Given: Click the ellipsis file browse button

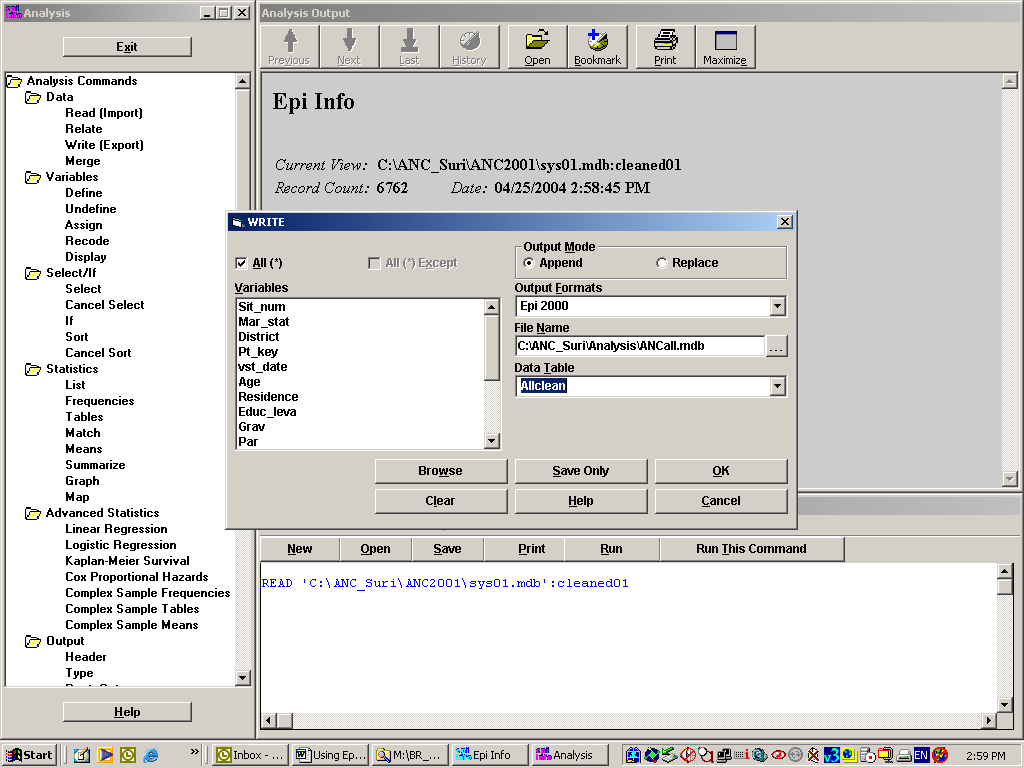Looking at the screenshot, I should (x=776, y=346).
